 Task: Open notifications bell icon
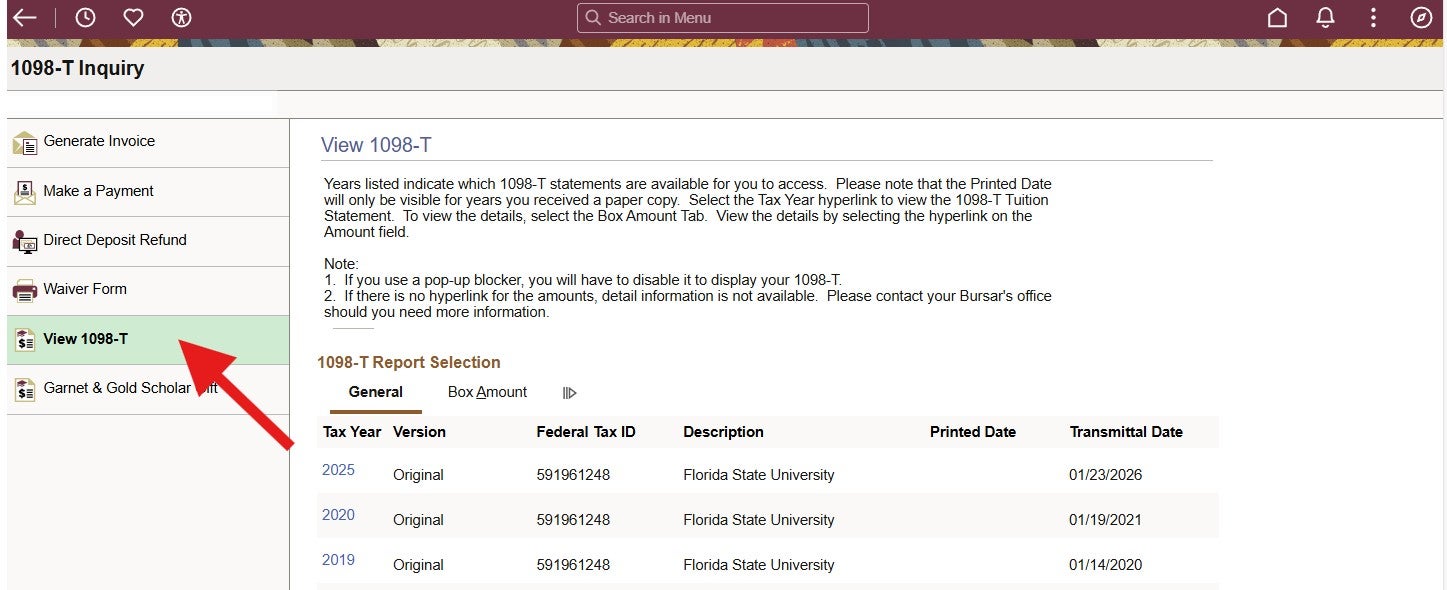click(x=1325, y=18)
